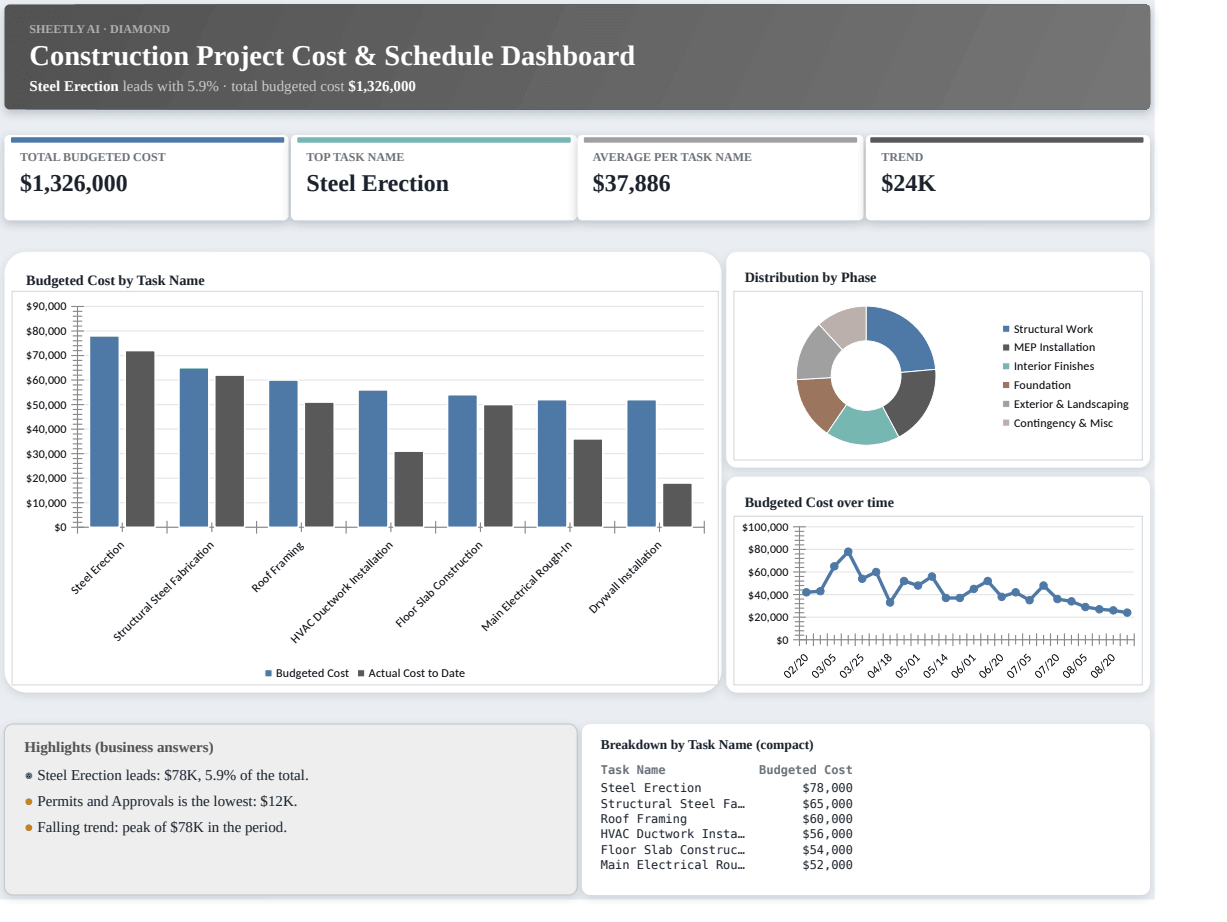Click the MEP Installation legend color swatch
The width and height of the screenshot is (1227, 922).
click(1006, 348)
